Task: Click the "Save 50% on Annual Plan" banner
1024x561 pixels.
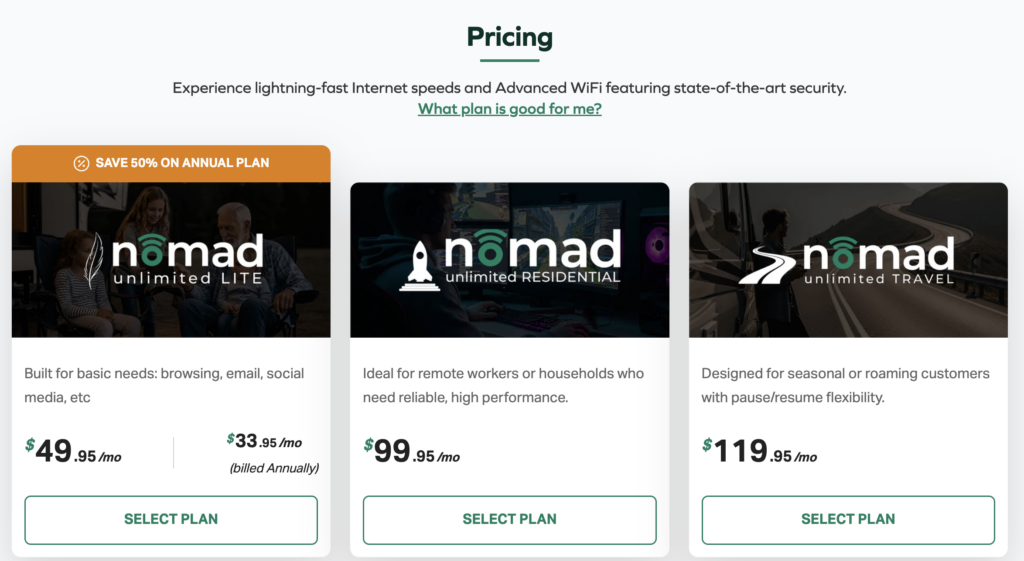Action: pyautogui.click(x=171, y=163)
